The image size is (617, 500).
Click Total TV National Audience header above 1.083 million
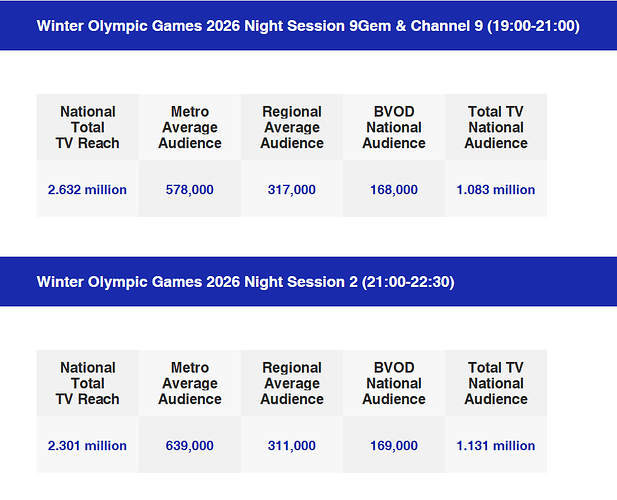pyautogui.click(x=496, y=127)
